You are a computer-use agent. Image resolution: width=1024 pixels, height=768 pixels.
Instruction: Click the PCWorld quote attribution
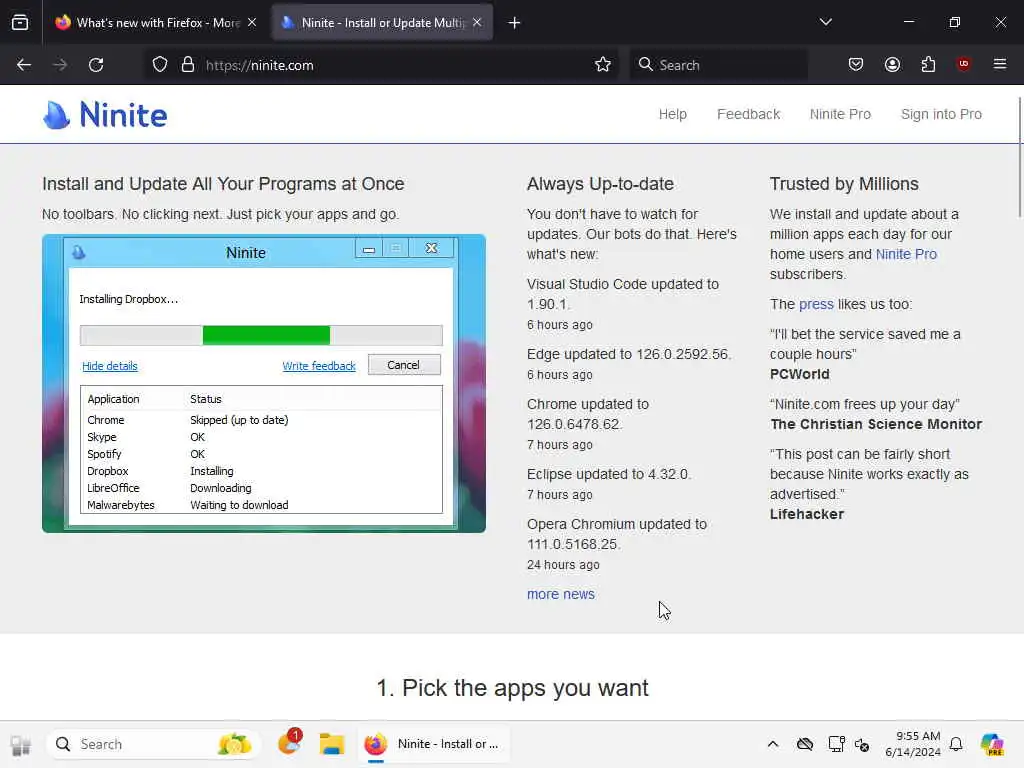(799, 374)
